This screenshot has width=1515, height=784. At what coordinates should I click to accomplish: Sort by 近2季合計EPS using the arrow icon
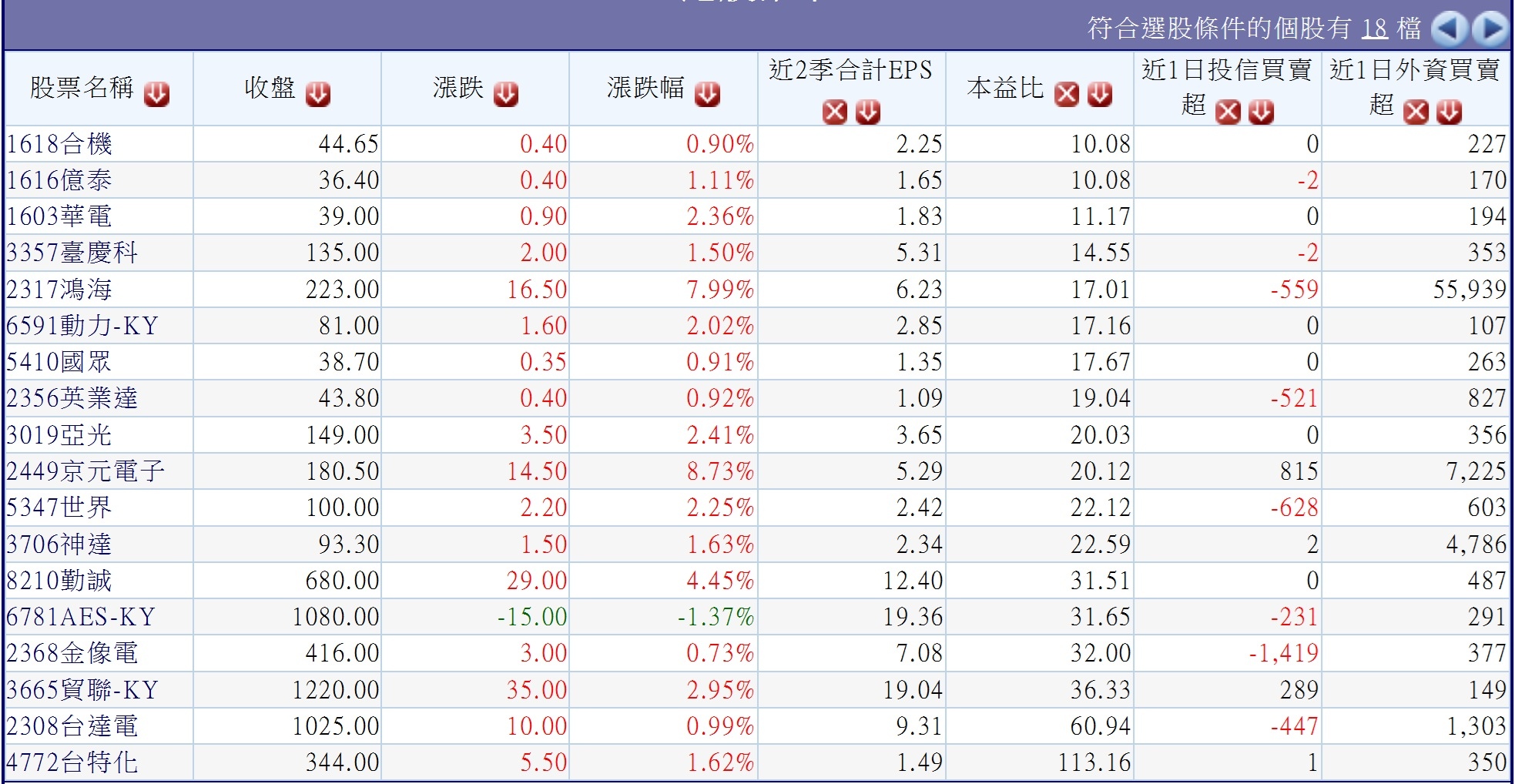(868, 112)
